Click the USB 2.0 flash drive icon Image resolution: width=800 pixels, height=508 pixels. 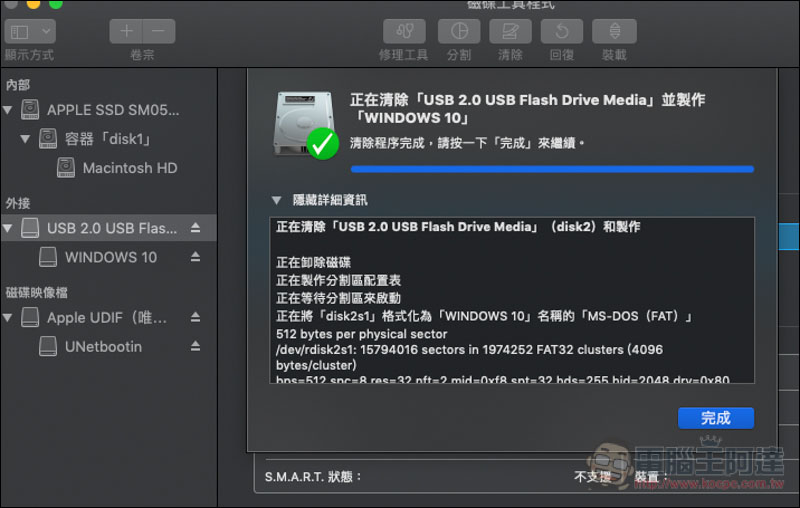30,228
